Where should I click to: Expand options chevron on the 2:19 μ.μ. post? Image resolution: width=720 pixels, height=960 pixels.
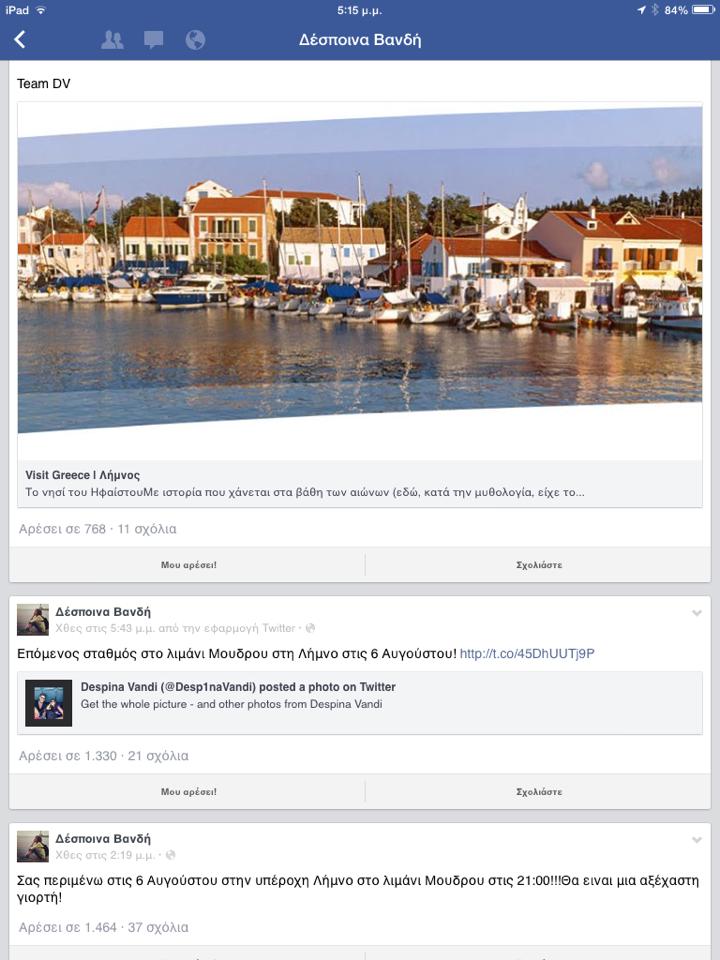point(697,840)
